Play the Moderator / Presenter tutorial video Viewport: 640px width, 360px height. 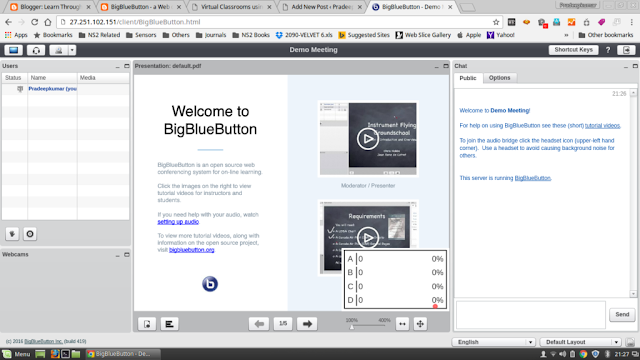tap(367, 139)
